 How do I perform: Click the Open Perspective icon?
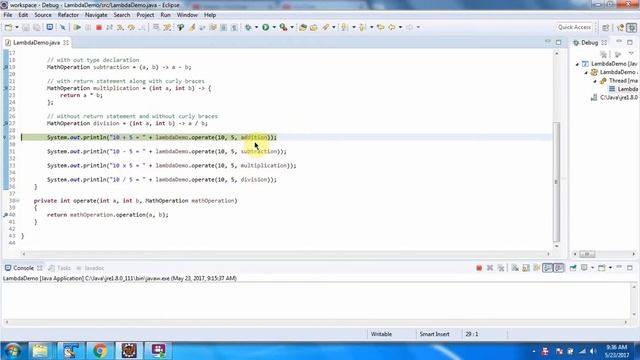point(606,27)
